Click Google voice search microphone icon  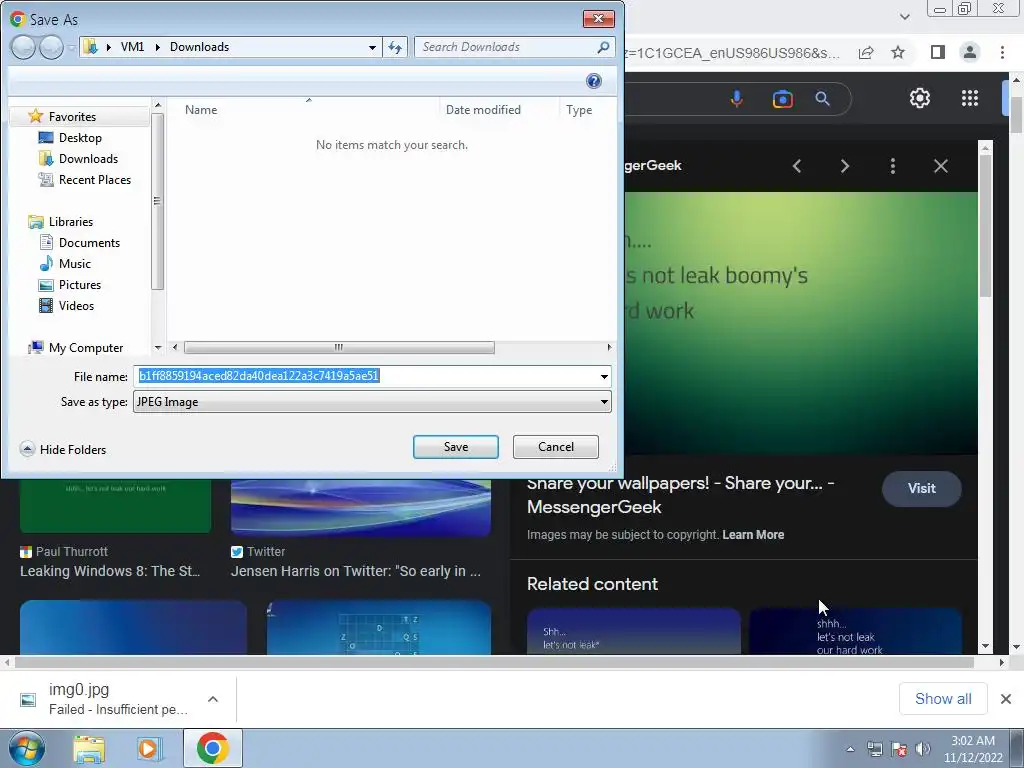tap(737, 99)
